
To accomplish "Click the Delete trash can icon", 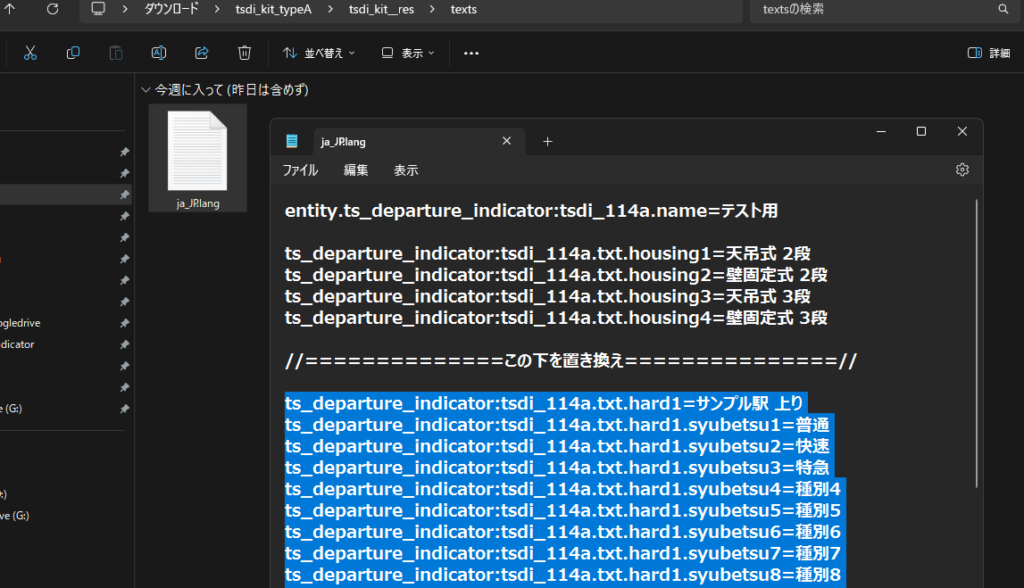I will (x=244, y=53).
